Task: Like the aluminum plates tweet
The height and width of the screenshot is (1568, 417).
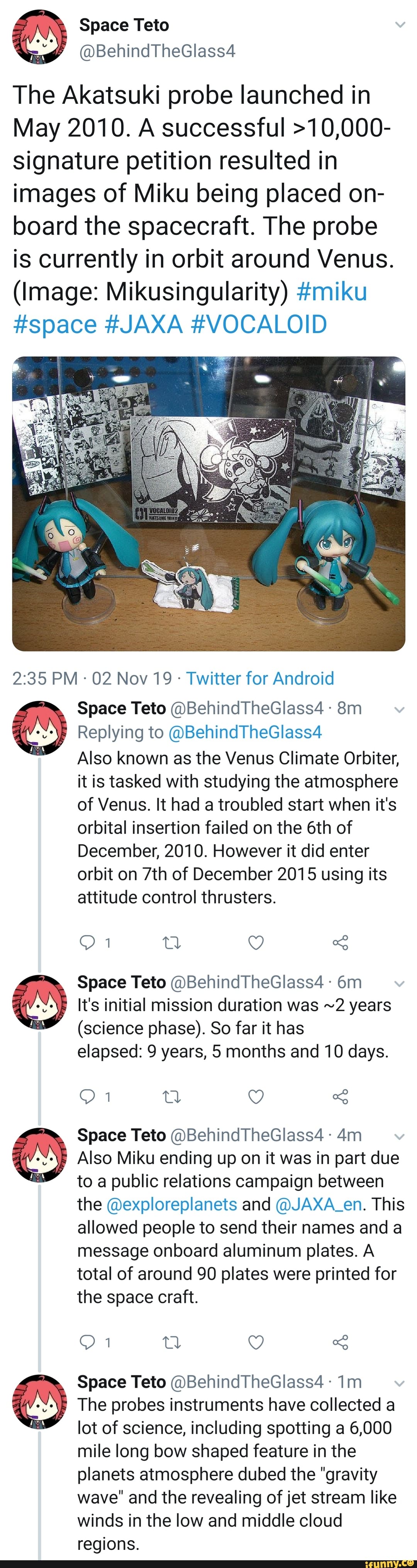Action: coord(256,1342)
